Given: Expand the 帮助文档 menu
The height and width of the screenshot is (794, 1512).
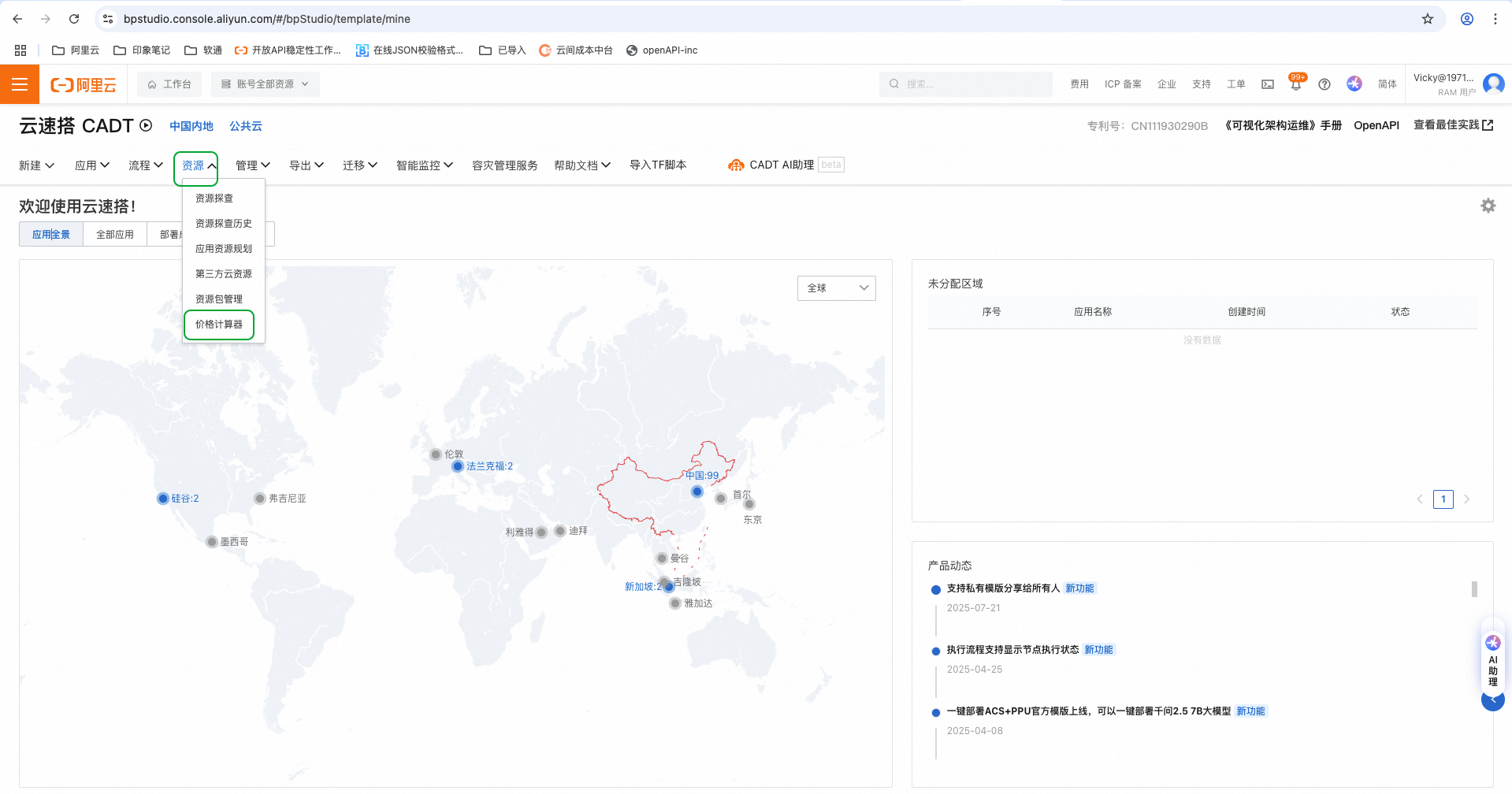Looking at the screenshot, I should pyautogui.click(x=582, y=165).
